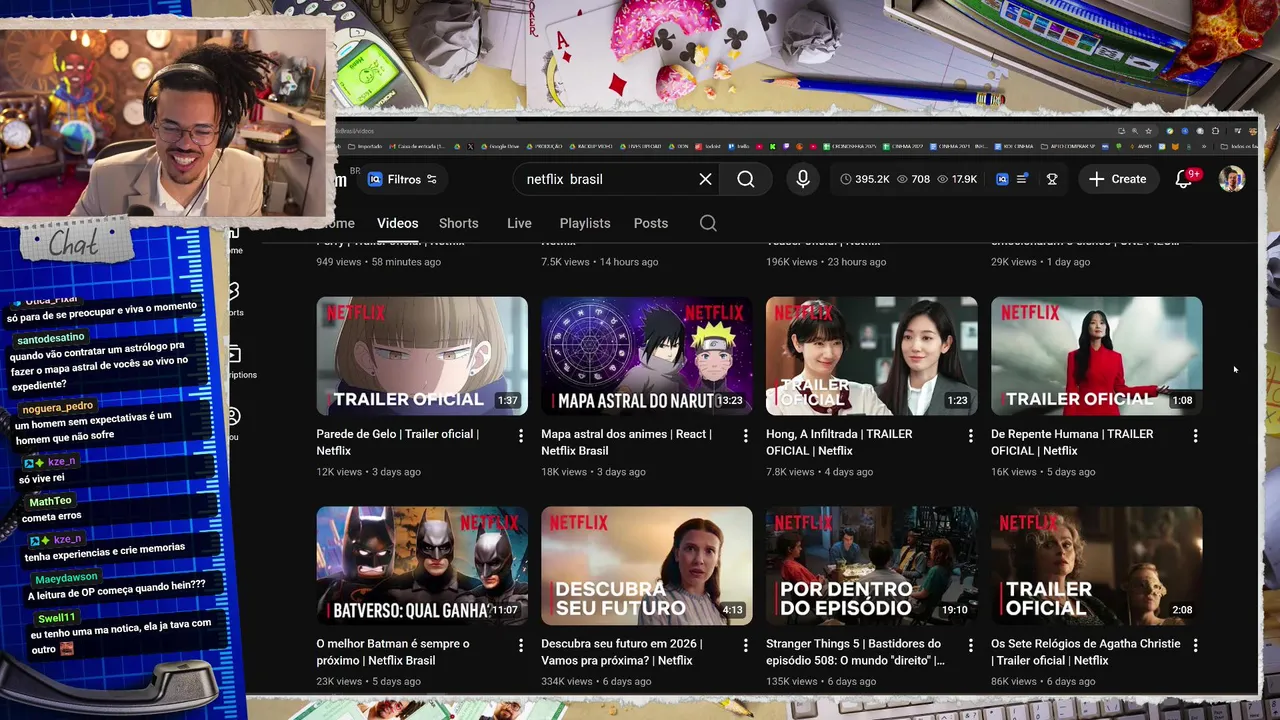
Task: Click chat username noguera_pedro
Action: tap(57, 408)
